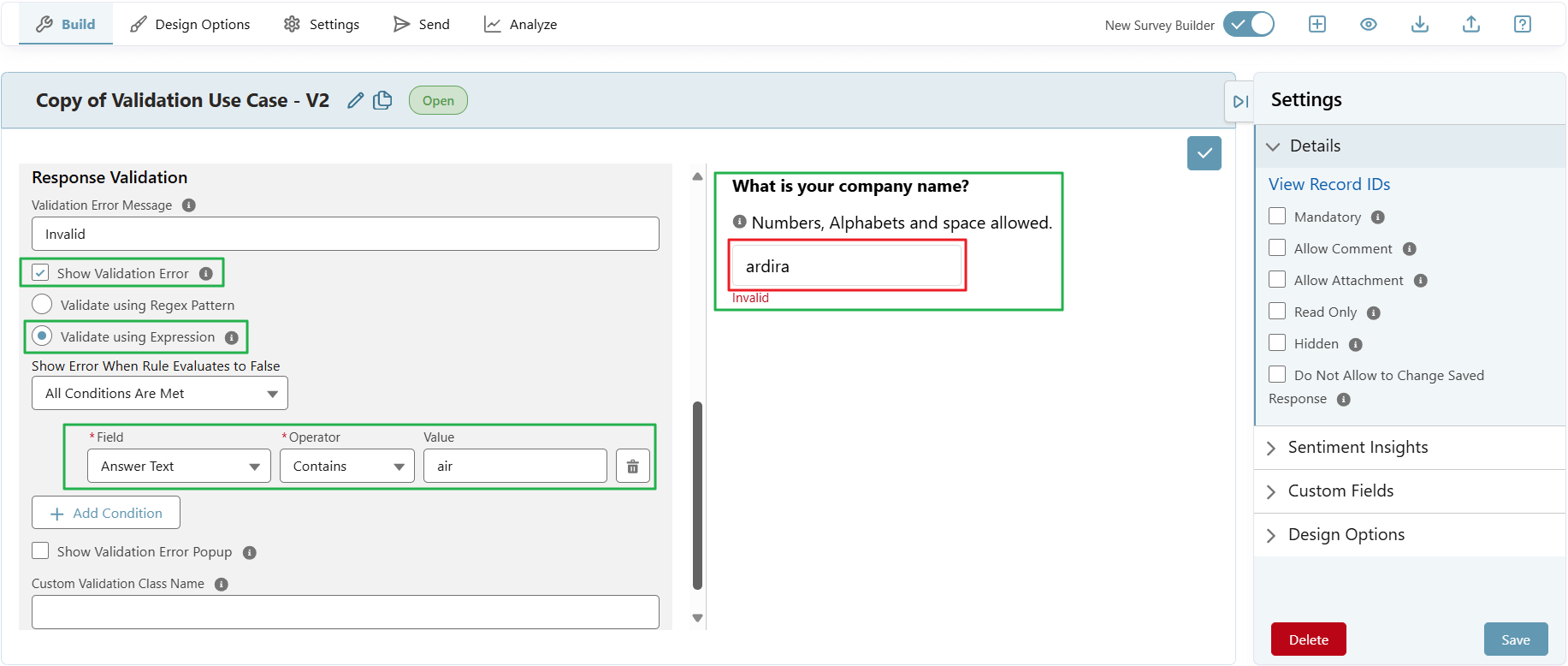Screen dimensions: 1568x666
Task: Click the Custom Validation Class Name input
Action: pyautogui.click(x=346, y=612)
